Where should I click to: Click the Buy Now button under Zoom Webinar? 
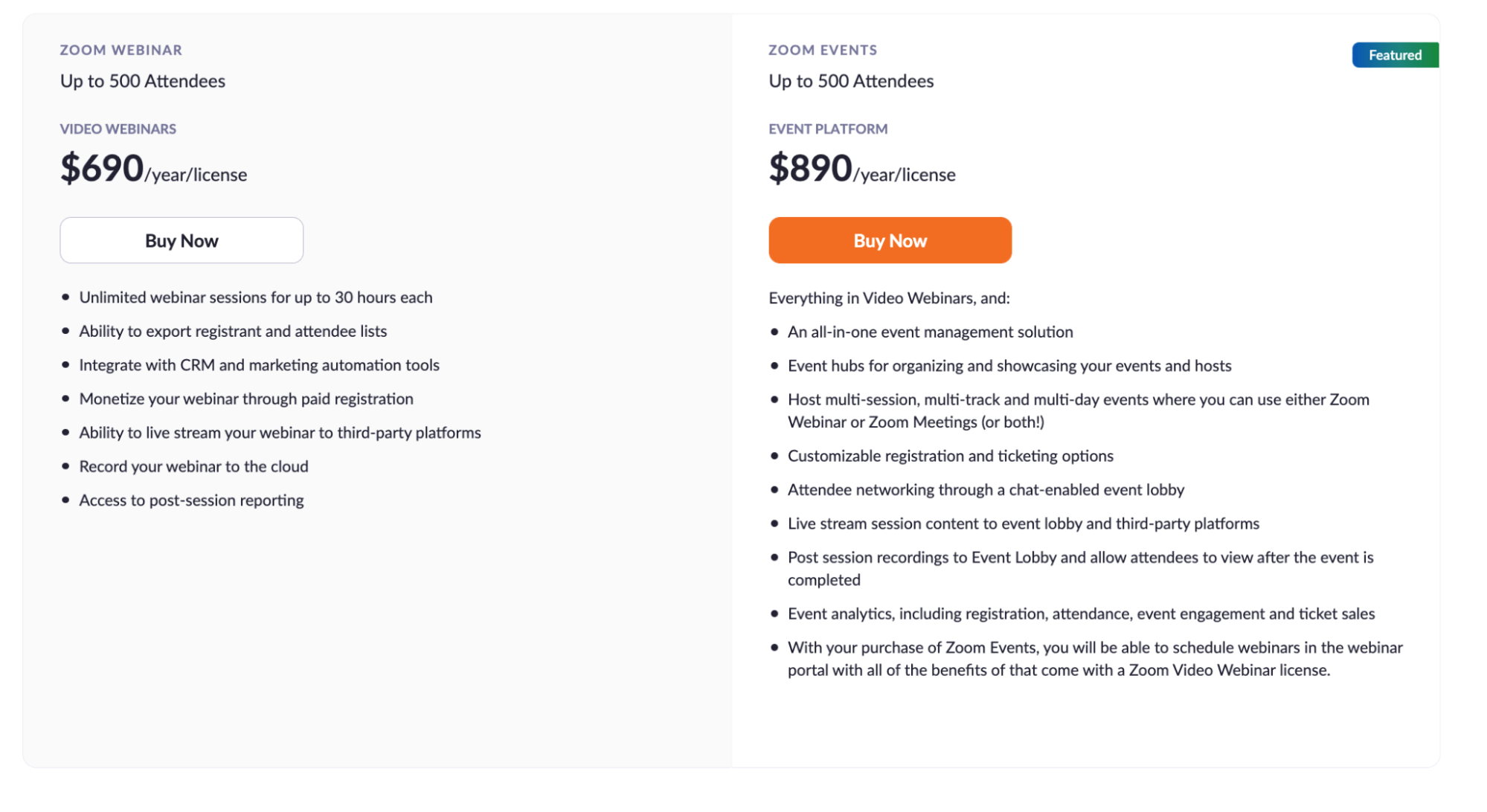(x=181, y=239)
